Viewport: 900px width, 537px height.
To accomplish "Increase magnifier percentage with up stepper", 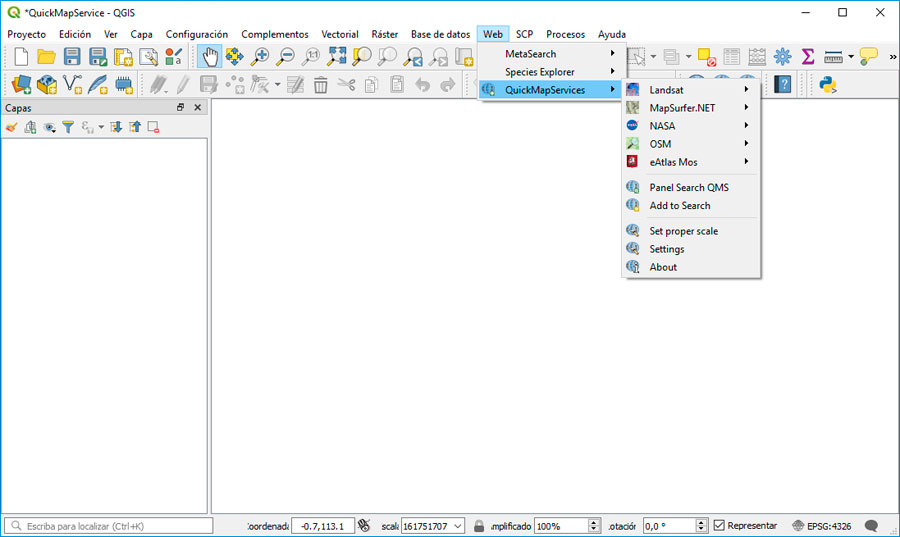I will [x=594, y=522].
